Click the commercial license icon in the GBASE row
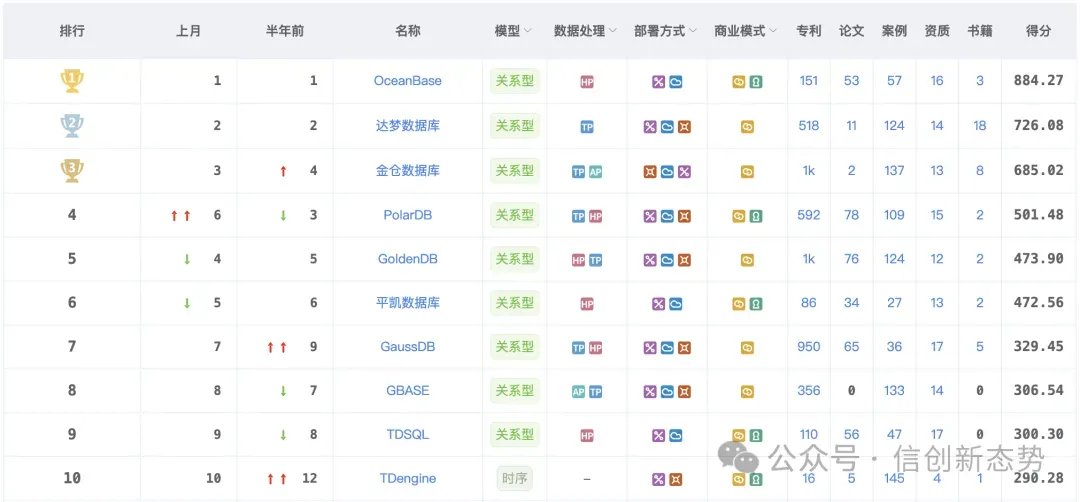Viewport: 1080px width, 502px height. click(x=747, y=392)
